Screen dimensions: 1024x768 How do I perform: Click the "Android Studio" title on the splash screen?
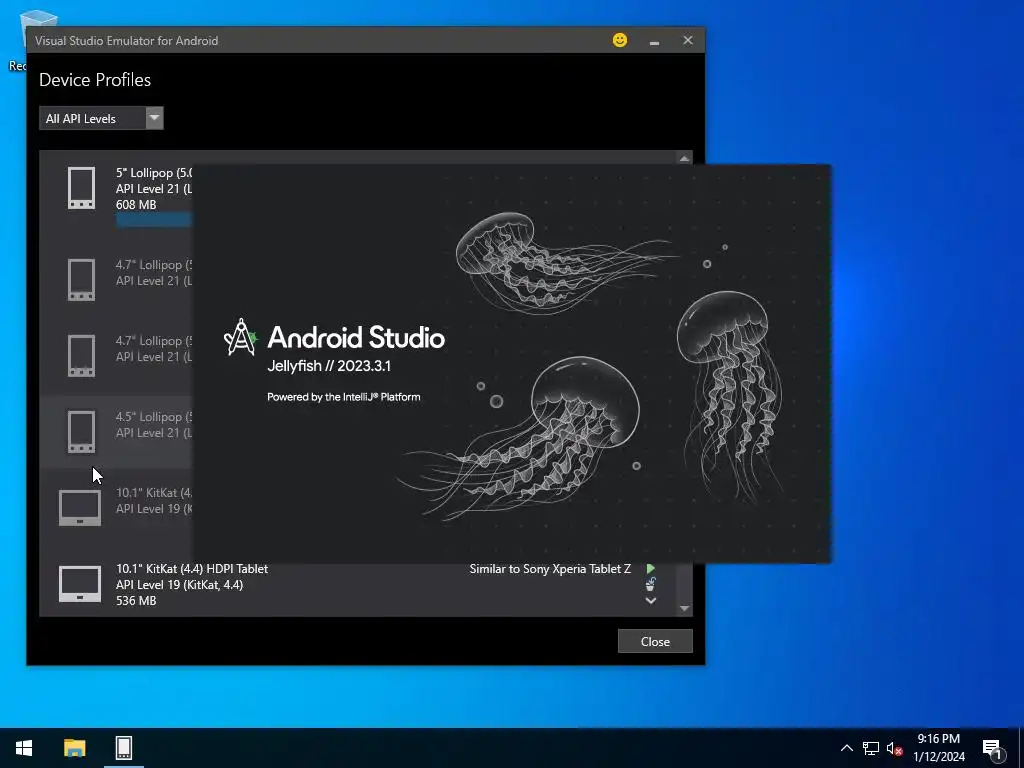pyautogui.click(x=356, y=338)
